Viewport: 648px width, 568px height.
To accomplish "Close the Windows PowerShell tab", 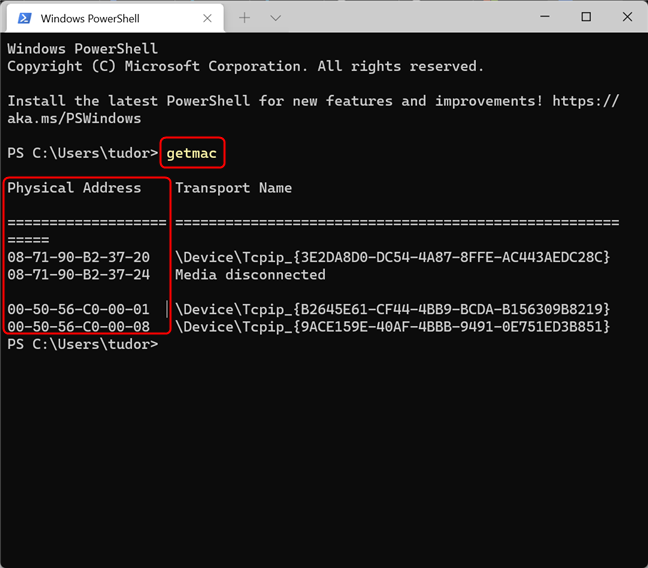I will point(206,17).
